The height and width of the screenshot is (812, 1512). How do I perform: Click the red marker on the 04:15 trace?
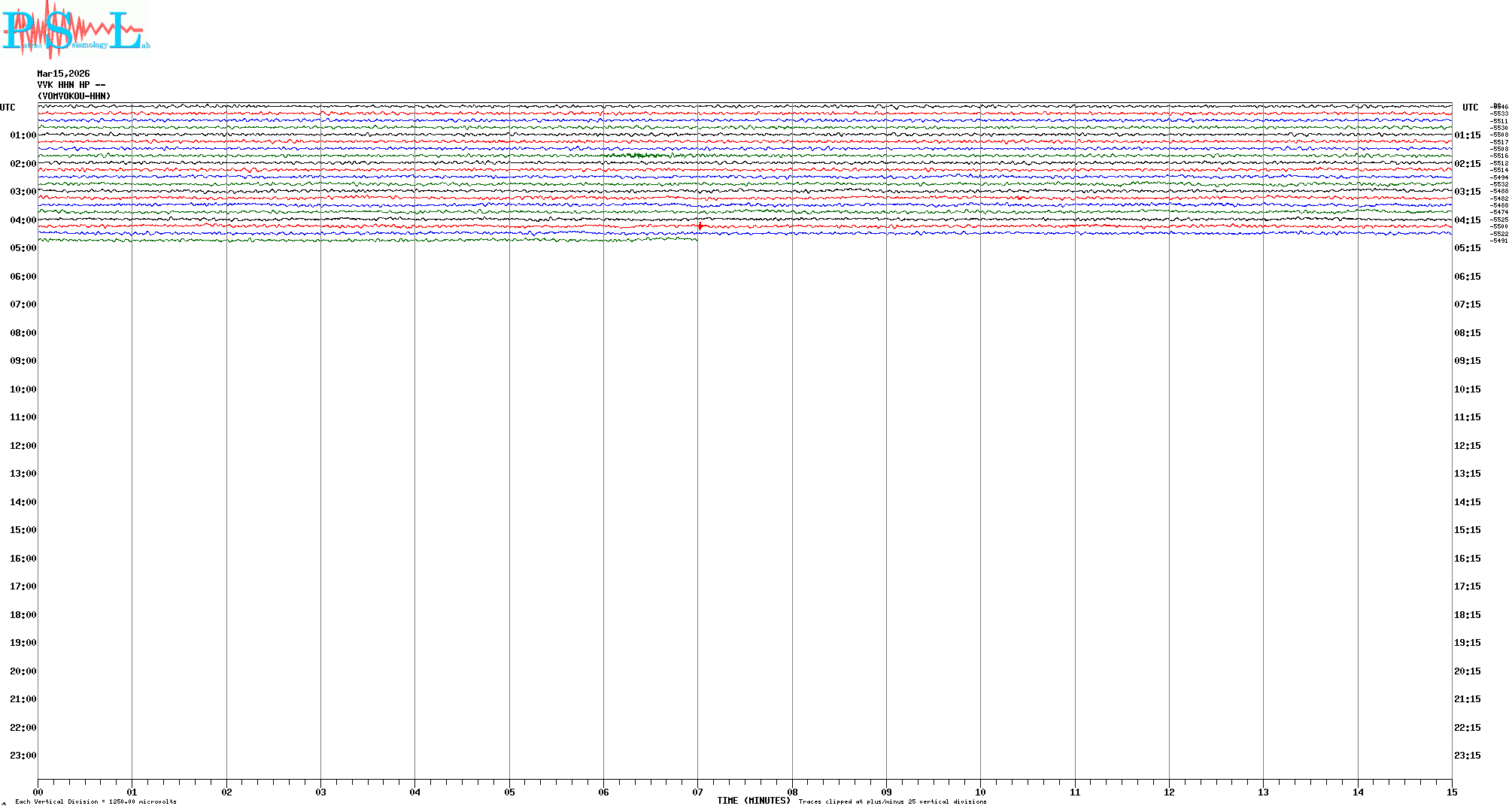click(x=700, y=226)
